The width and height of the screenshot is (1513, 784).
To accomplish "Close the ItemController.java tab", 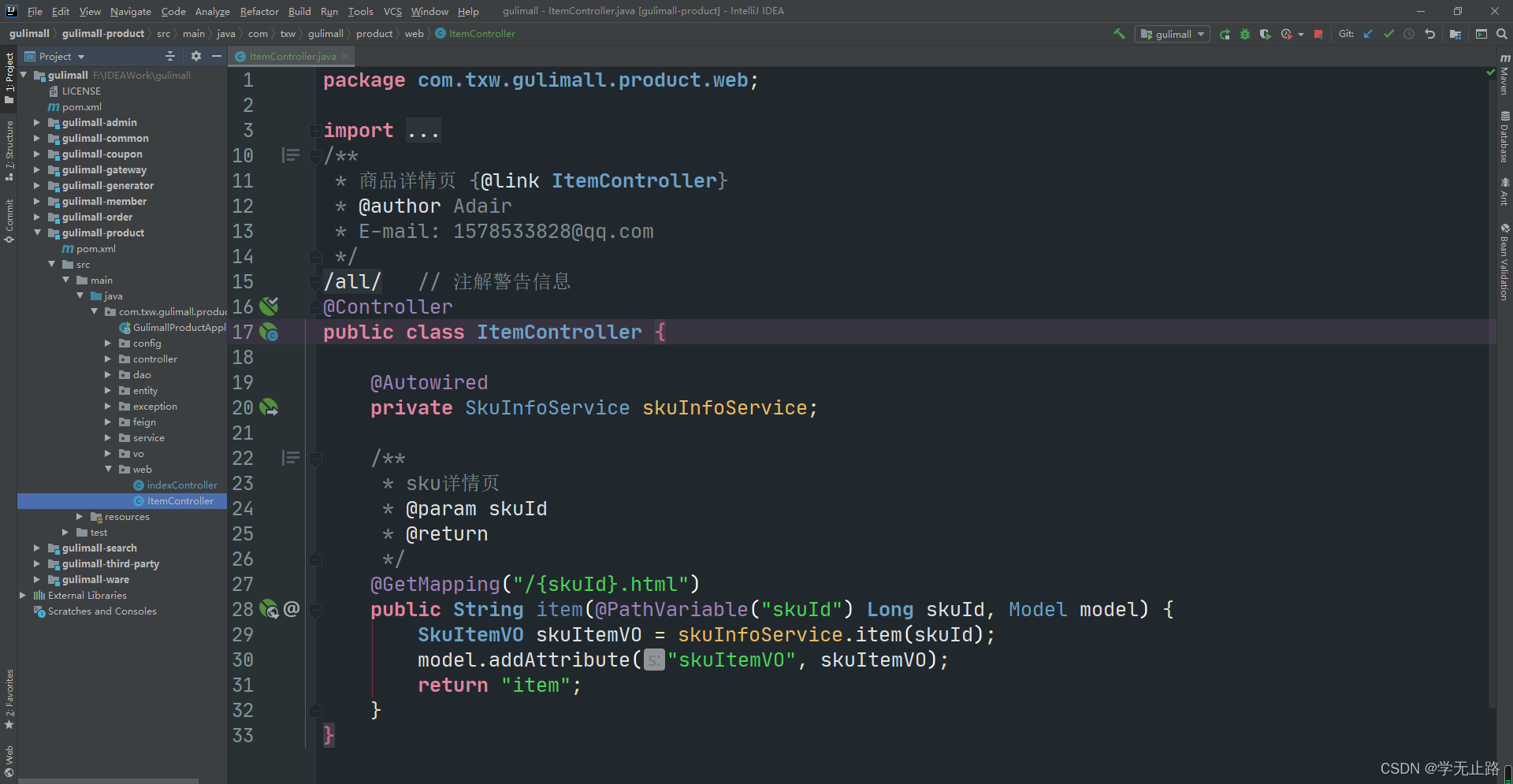I will 345,56.
